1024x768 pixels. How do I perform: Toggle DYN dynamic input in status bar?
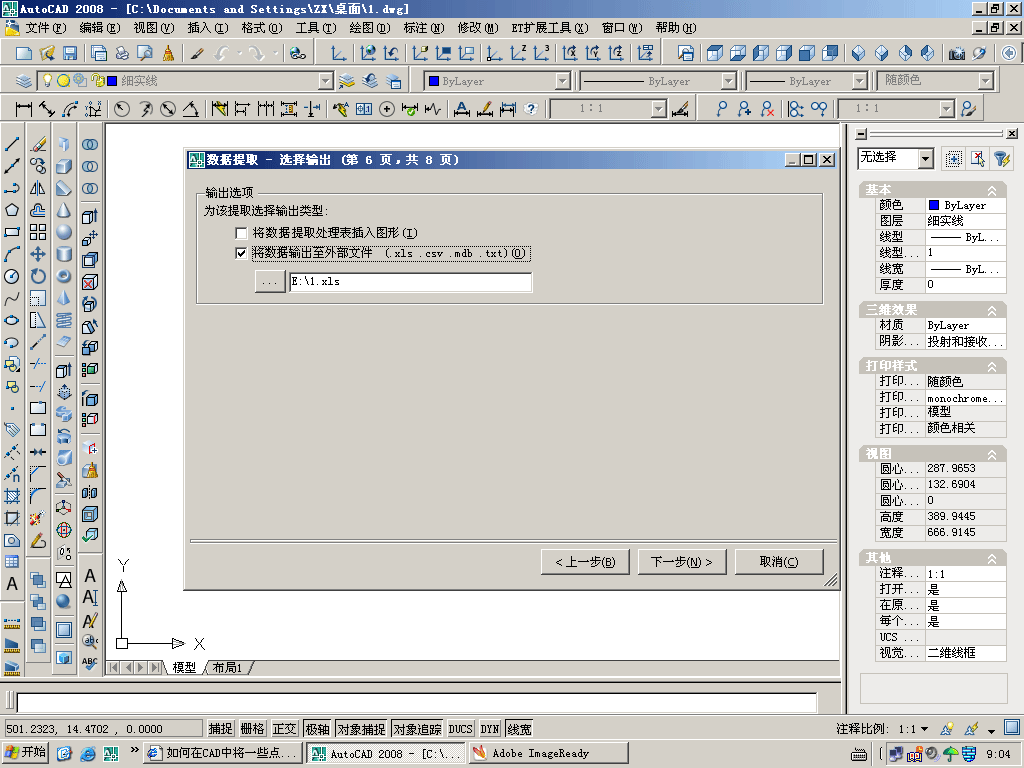pyautogui.click(x=490, y=729)
